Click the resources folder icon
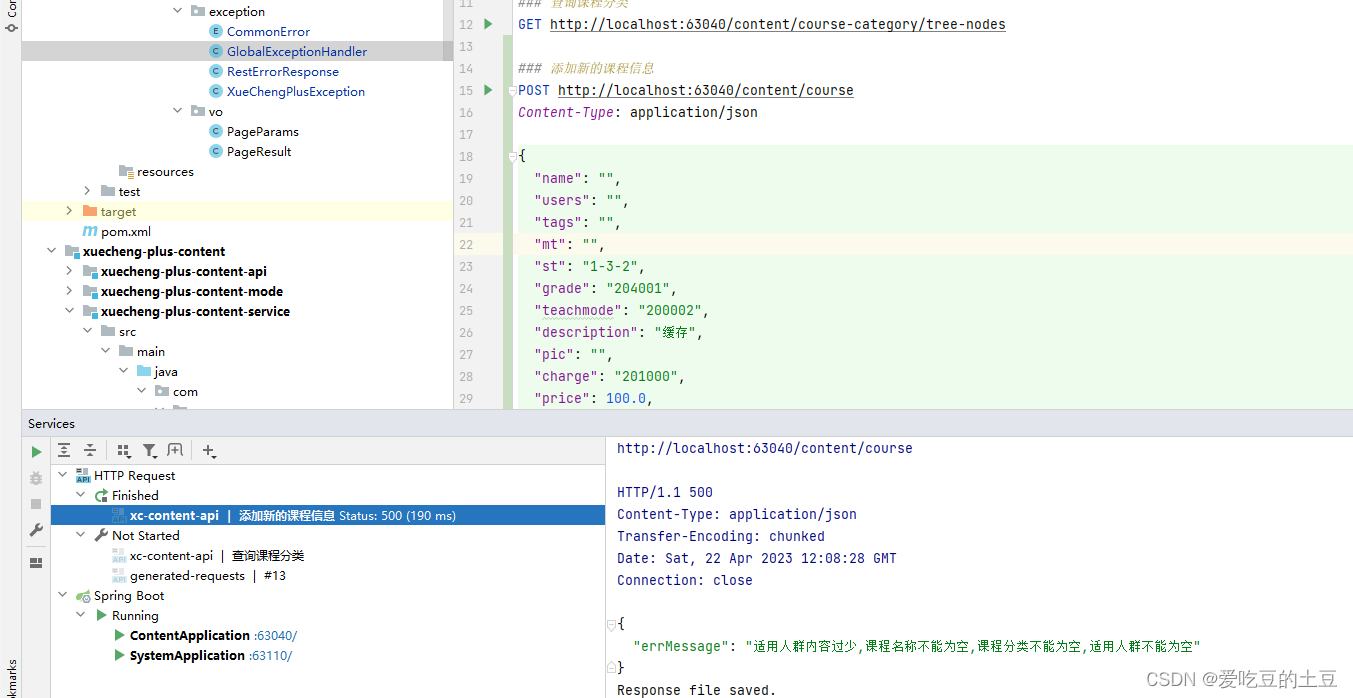 click(126, 172)
